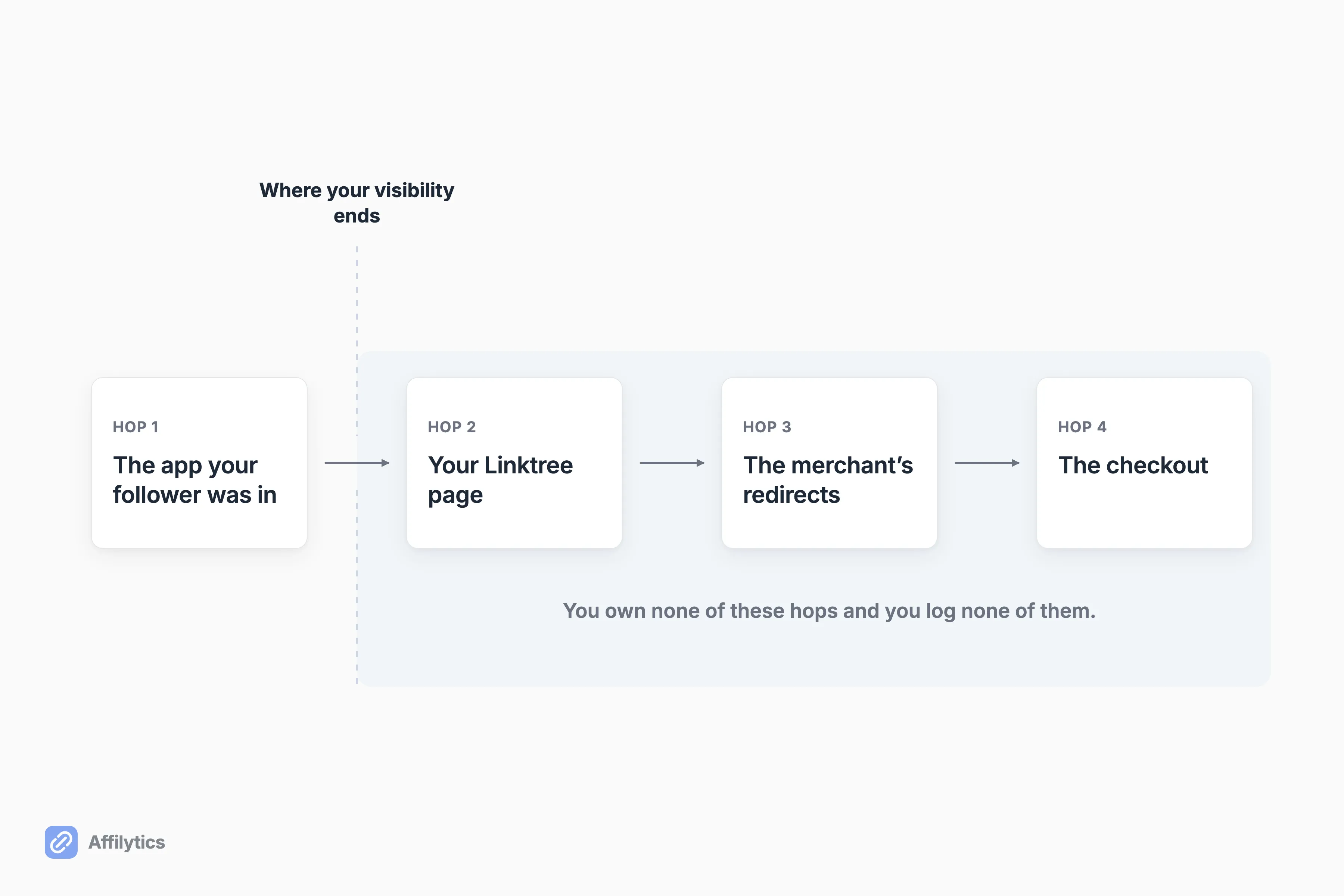Select the Hop 3 merchant's redirects card
The image size is (1344, 896).
829,463
